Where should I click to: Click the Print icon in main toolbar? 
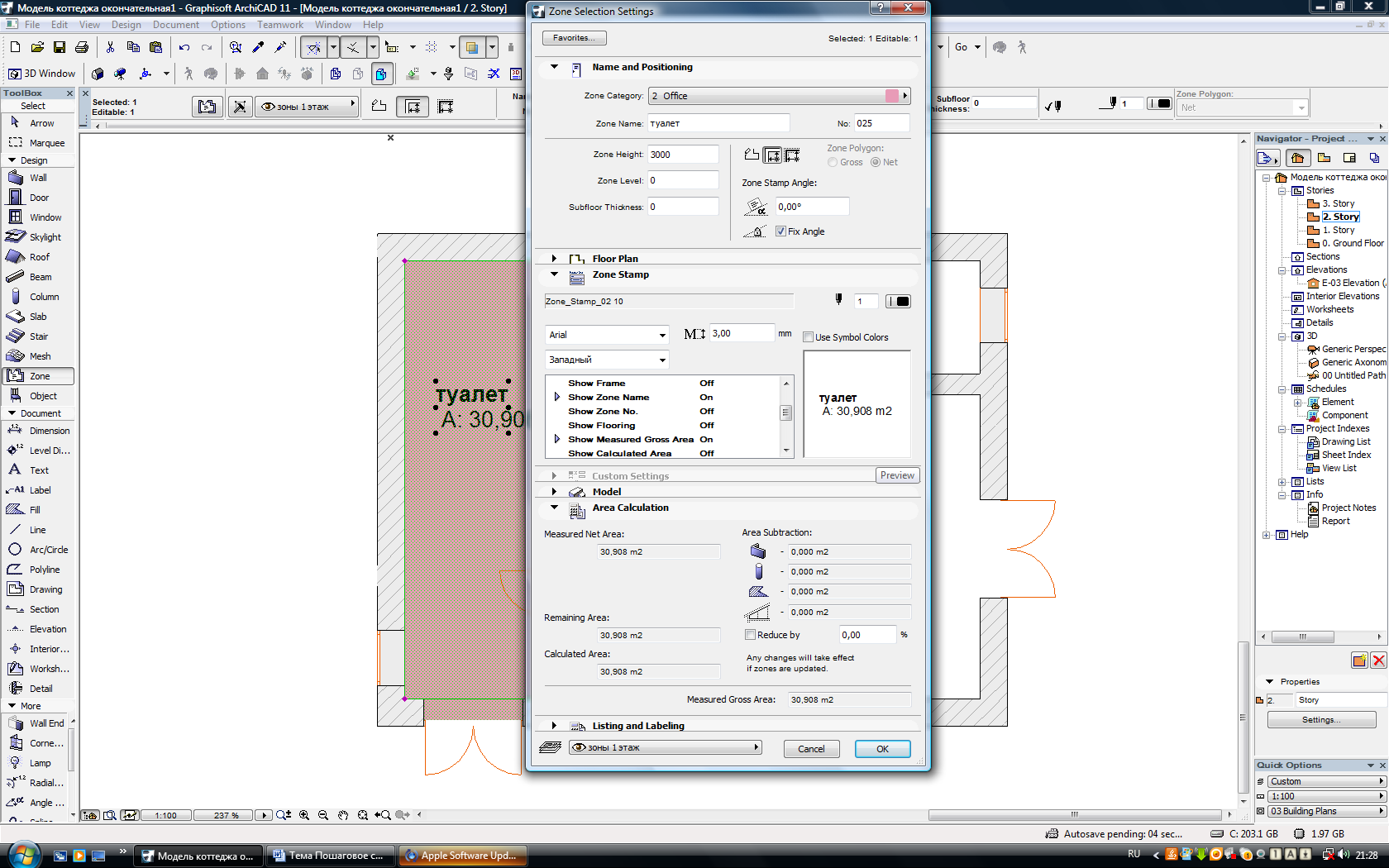[x=82, y=47]
